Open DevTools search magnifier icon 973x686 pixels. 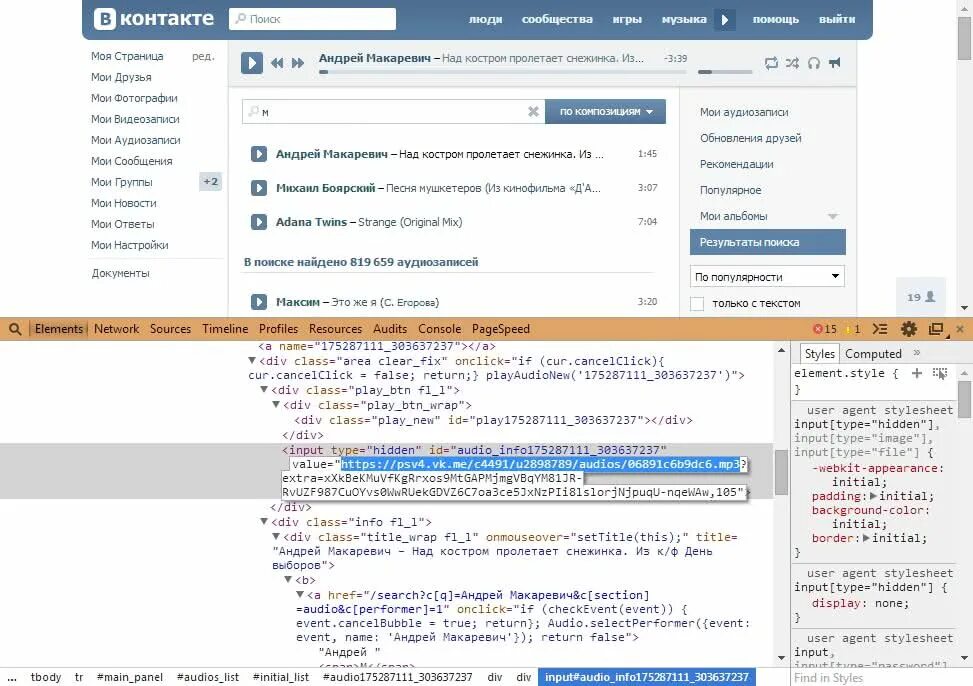(x=15, y=329)
